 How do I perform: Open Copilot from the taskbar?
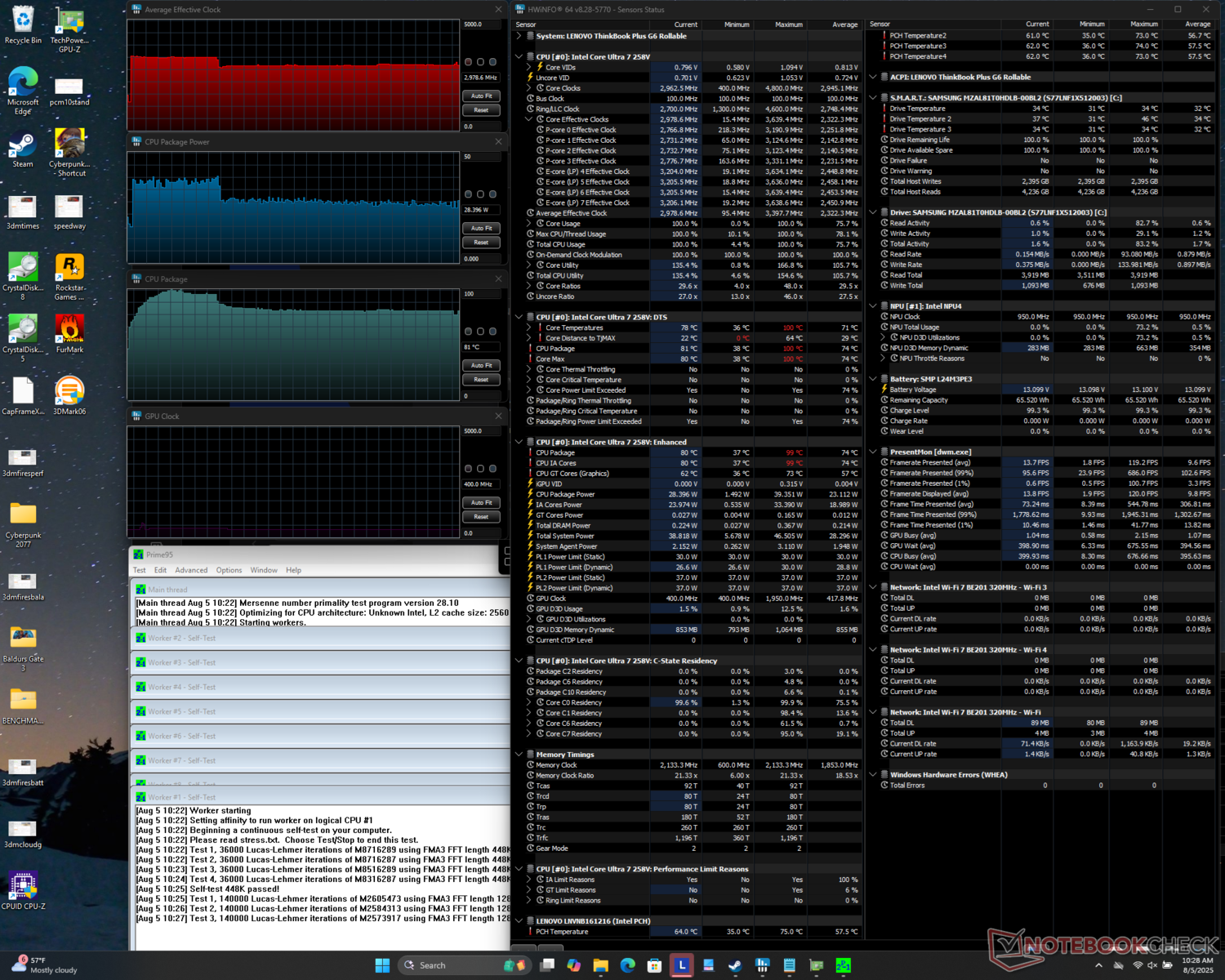click(574, 965)
